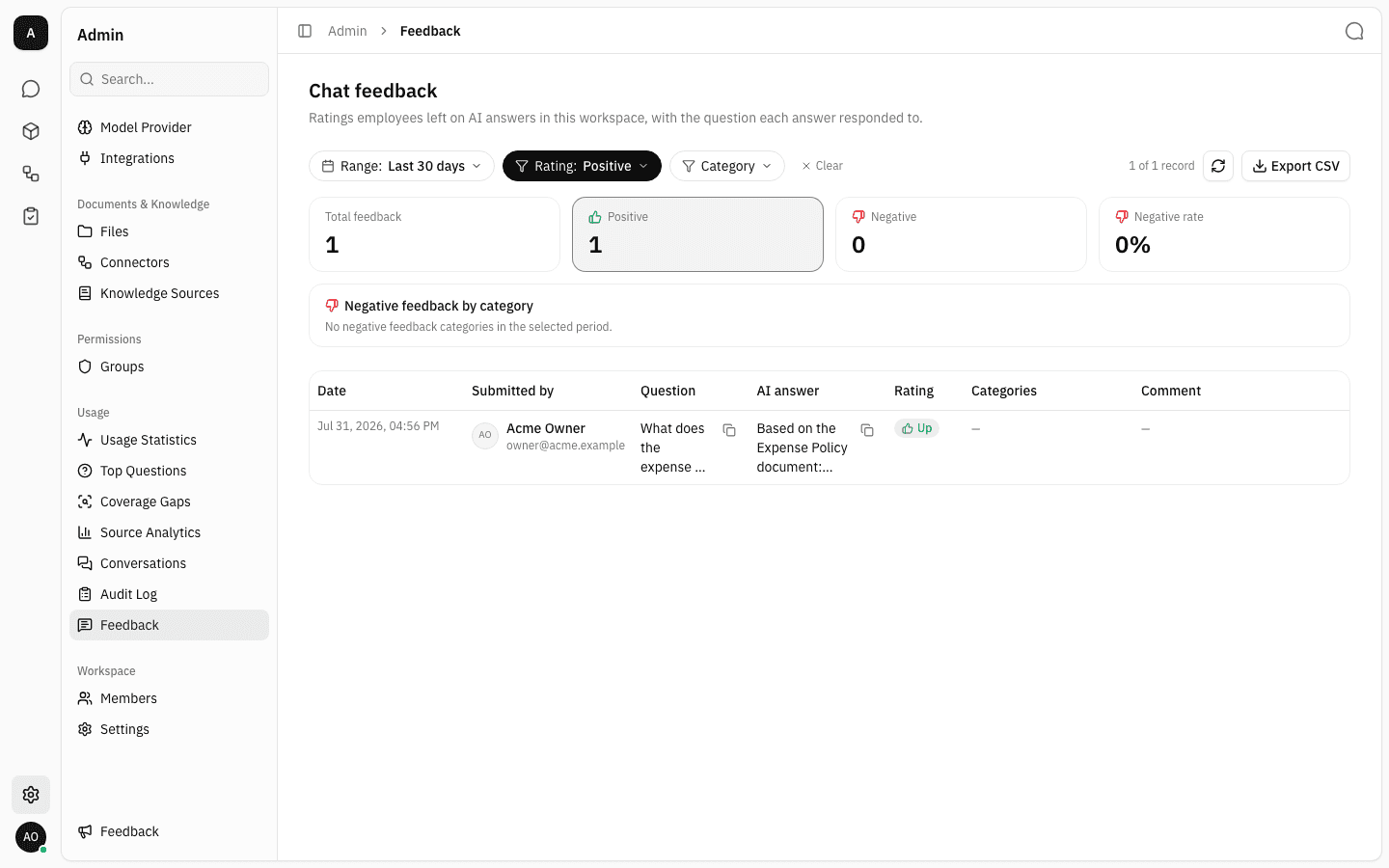Screen dimensions: 1389x868
Task: Clear the active filters
Action: pyautogui.click(x=822, y=166)
